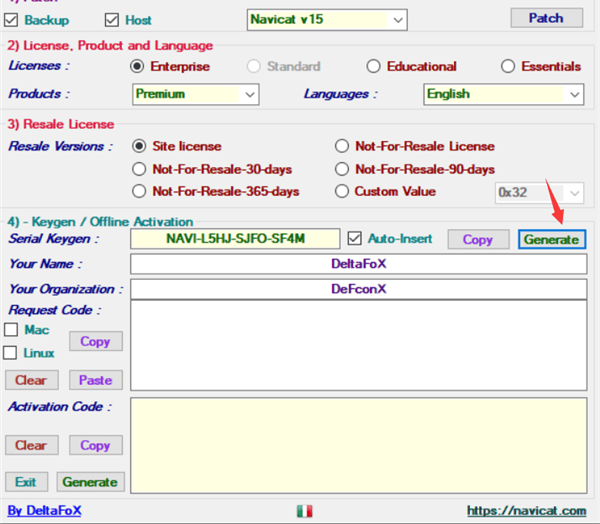Choose the Site license resale option
The height and width of the screenshot is (524, 600).
pos(139,146)
